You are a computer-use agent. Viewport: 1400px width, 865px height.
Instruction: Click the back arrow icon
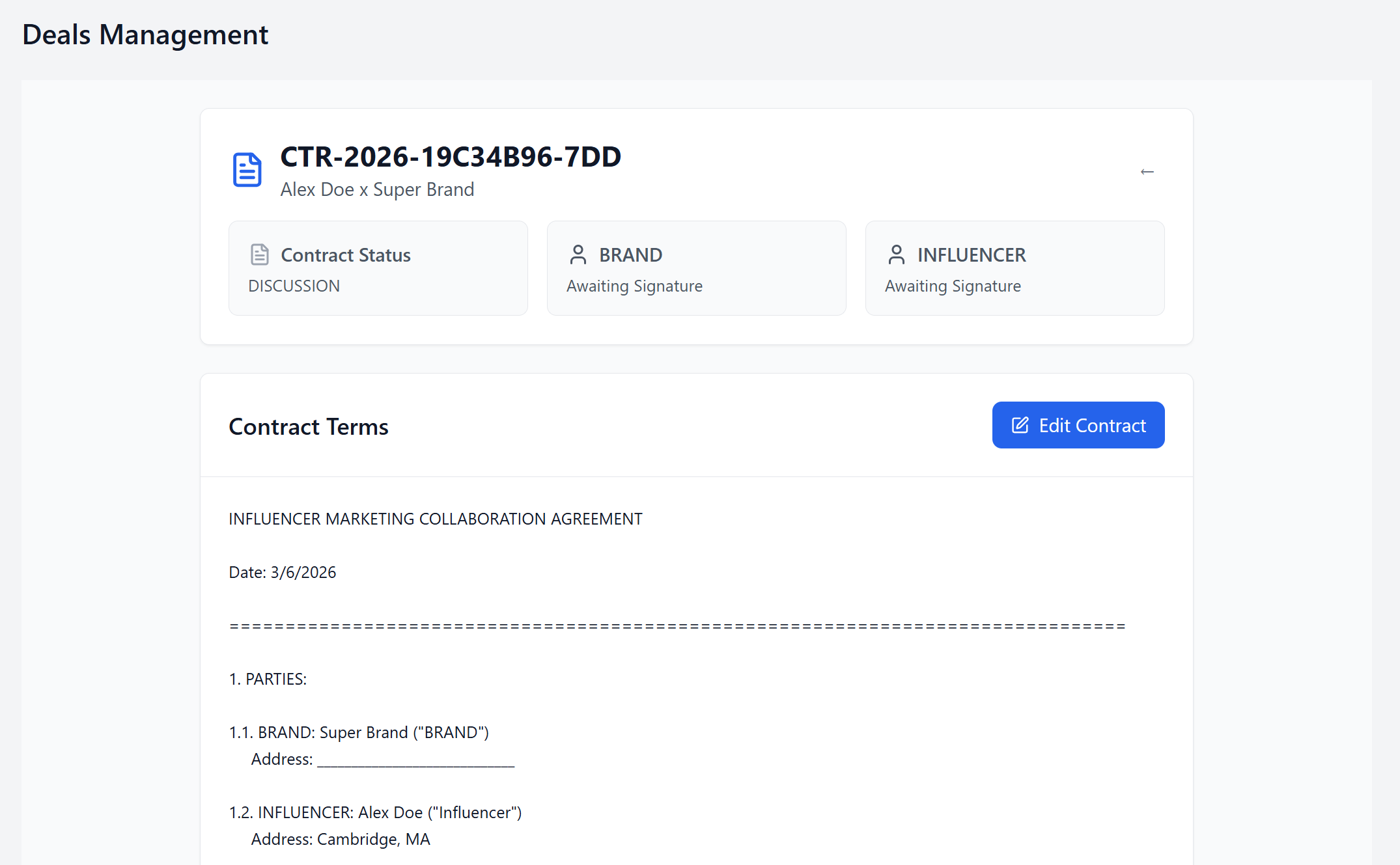1147,172
